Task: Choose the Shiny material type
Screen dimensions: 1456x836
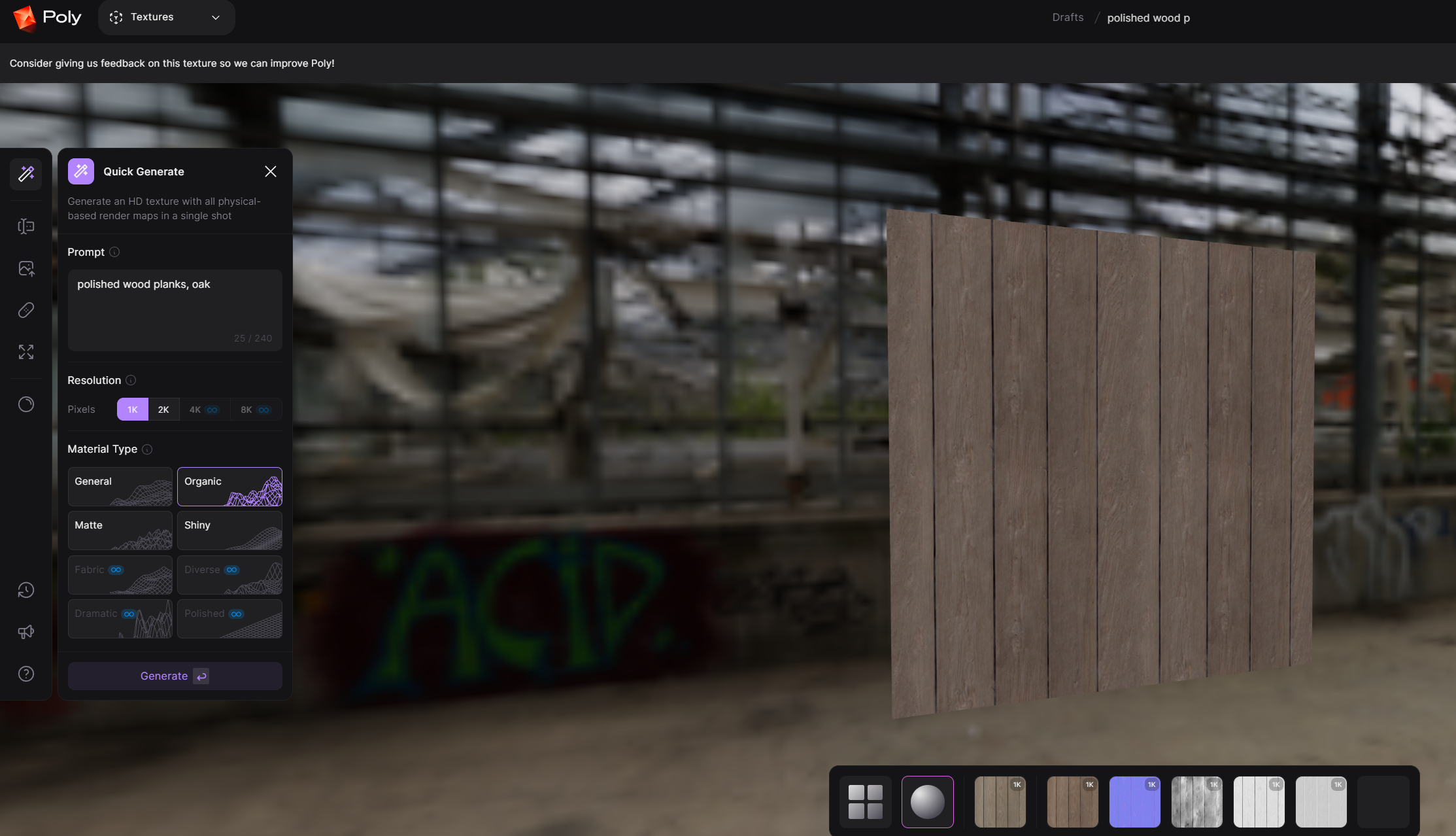Action: (229, 530)
